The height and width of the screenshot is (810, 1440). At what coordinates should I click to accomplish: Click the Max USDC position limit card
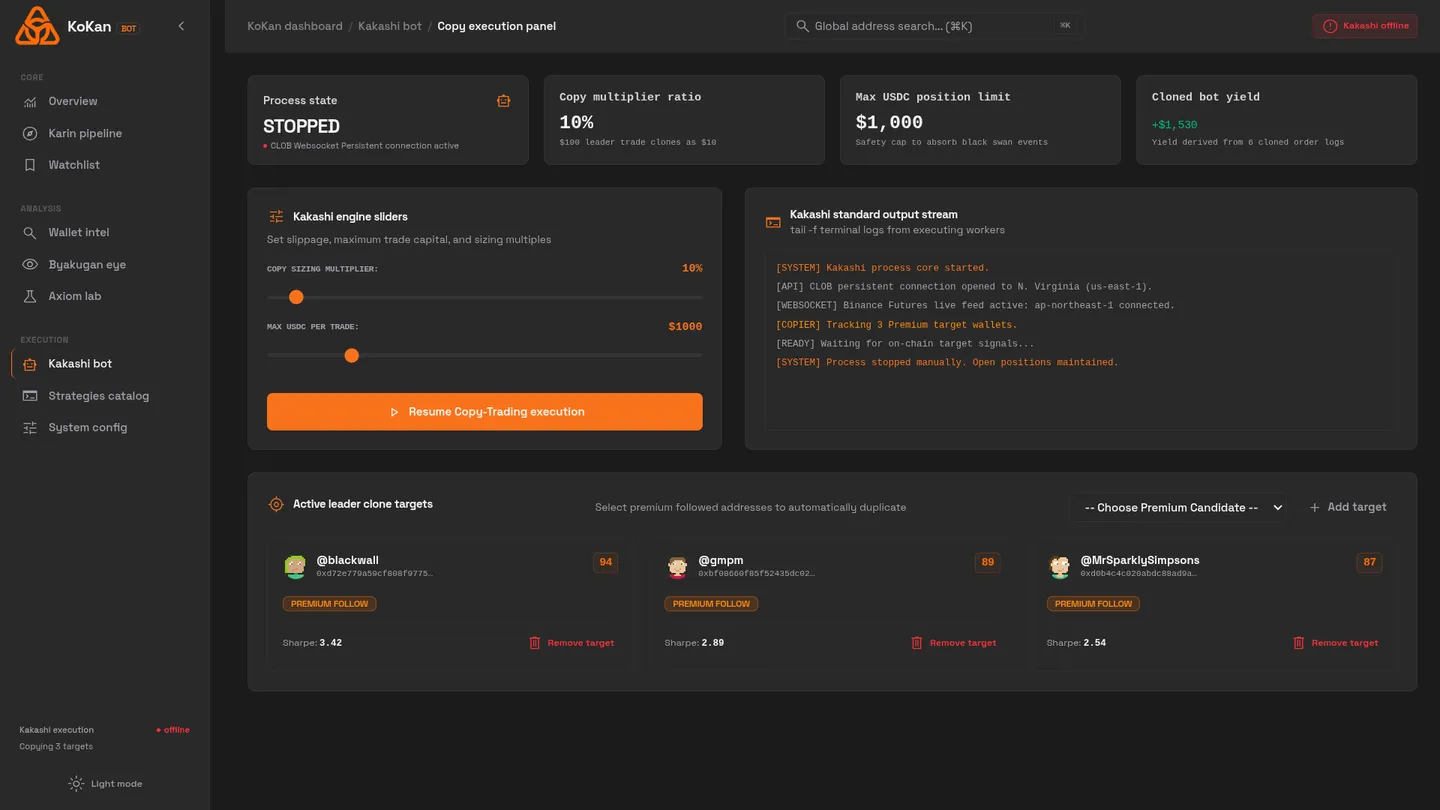click(980, 120)
